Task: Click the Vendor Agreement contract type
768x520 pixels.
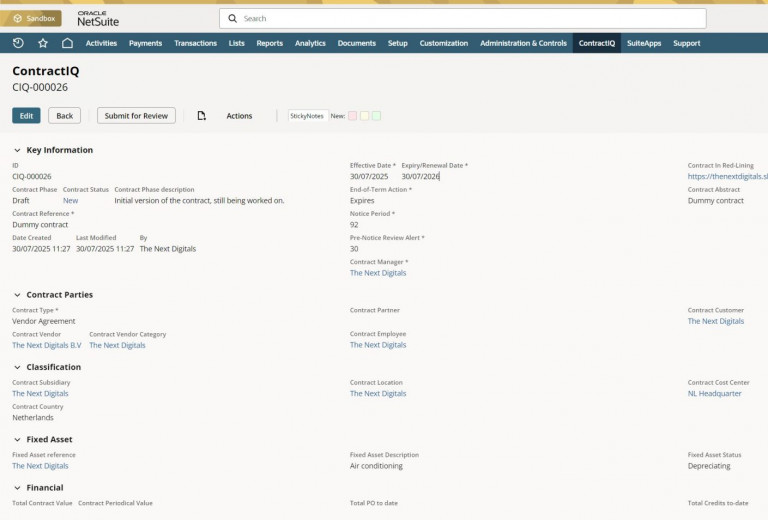Action: pyautogui.click(x=44, y=321)
